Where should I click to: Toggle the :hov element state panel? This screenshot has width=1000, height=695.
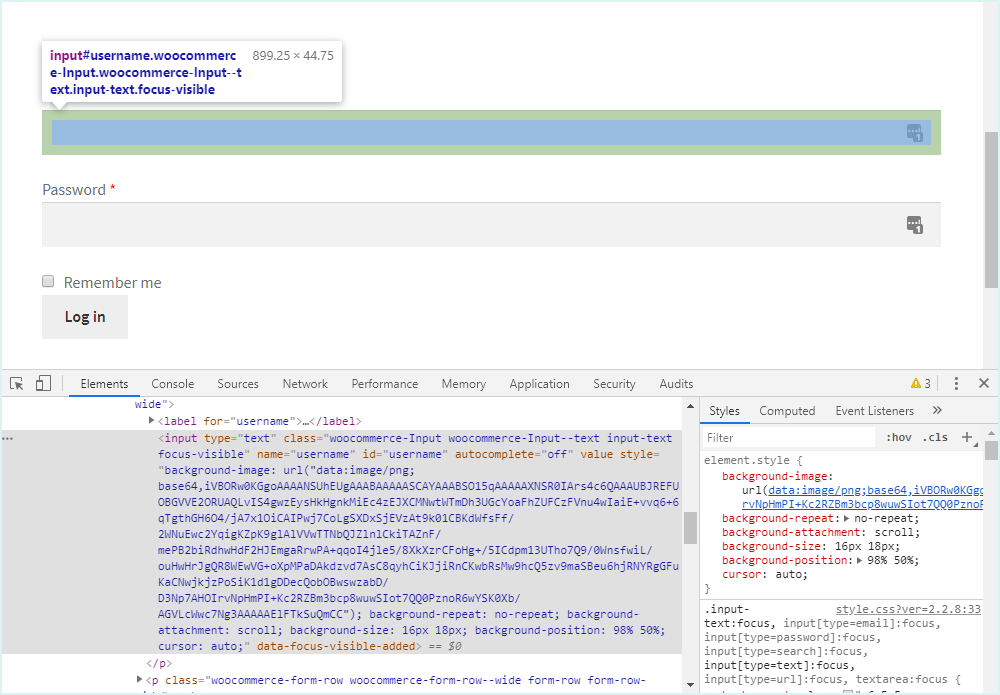(x=899, y=437)
